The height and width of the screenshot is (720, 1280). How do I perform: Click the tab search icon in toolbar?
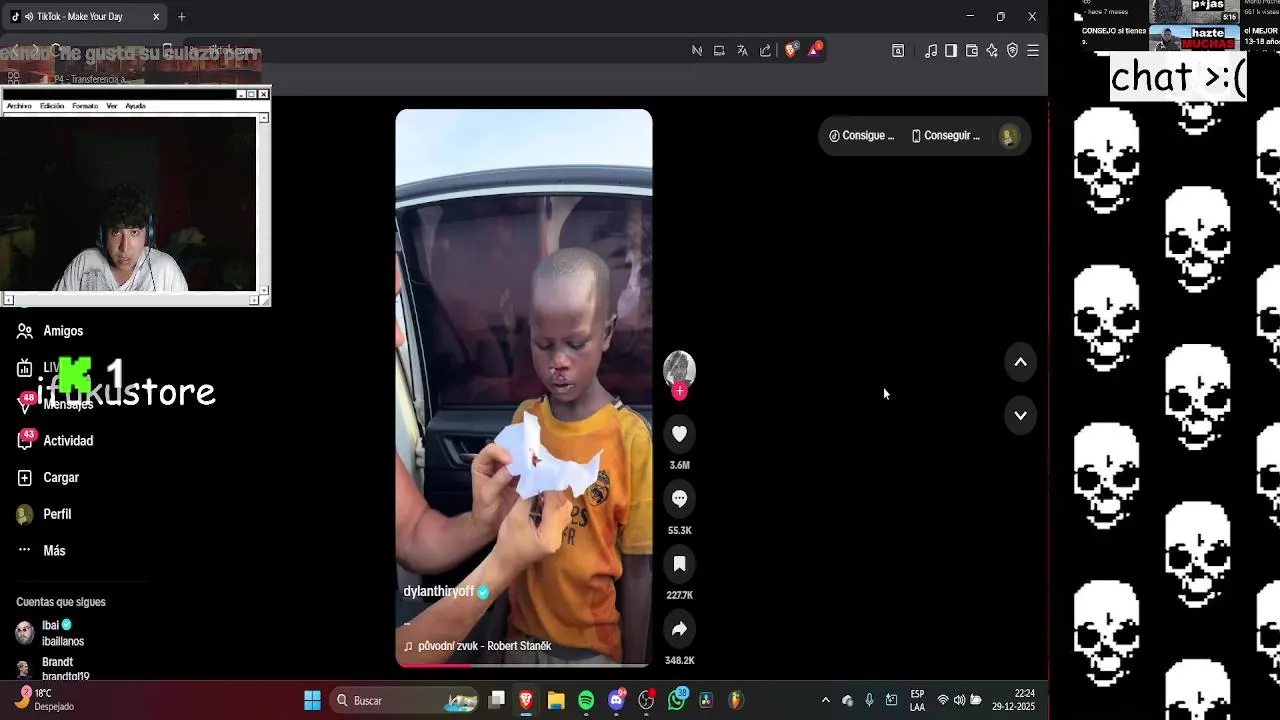coord(898,51)
